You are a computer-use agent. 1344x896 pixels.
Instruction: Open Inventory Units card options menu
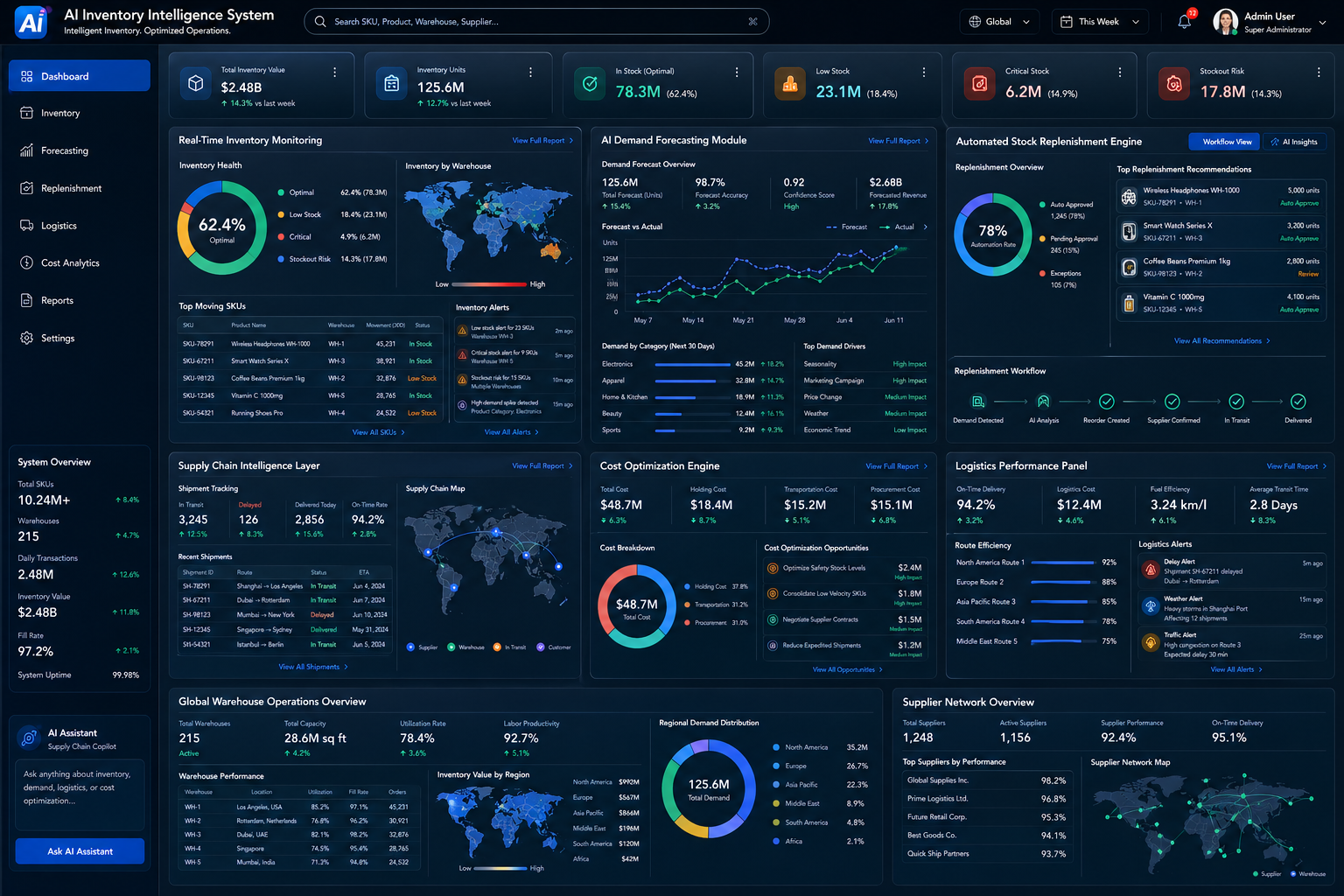click(x=530, y=73)
